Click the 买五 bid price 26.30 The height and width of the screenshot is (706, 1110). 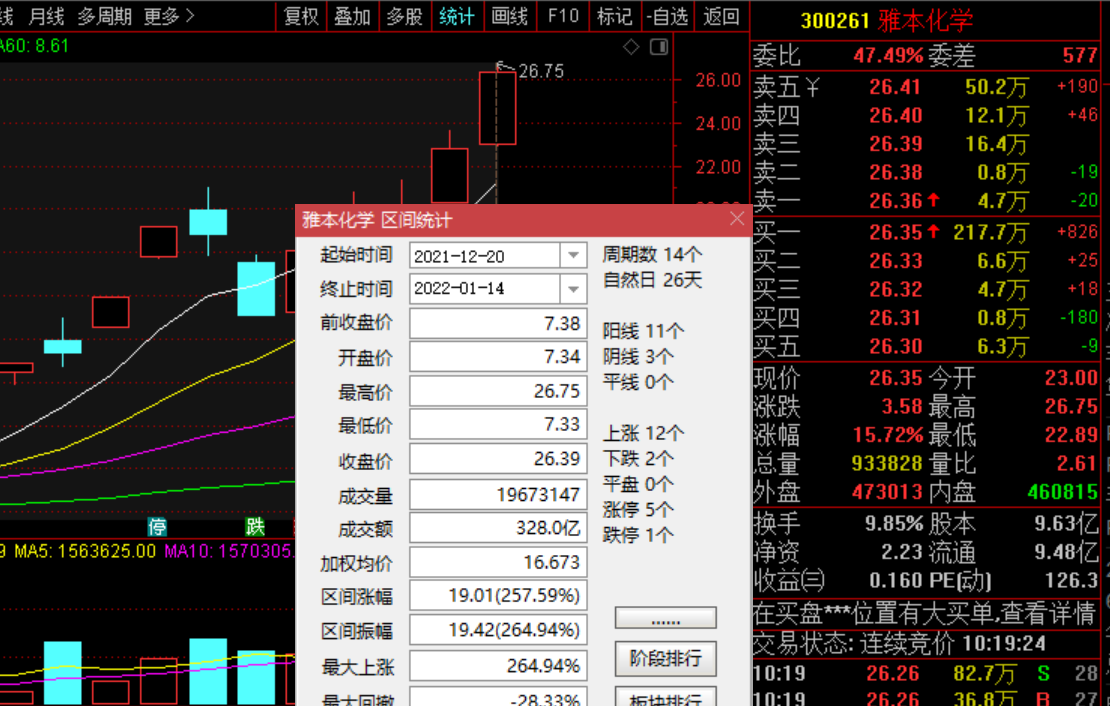(x=896, y=346)
